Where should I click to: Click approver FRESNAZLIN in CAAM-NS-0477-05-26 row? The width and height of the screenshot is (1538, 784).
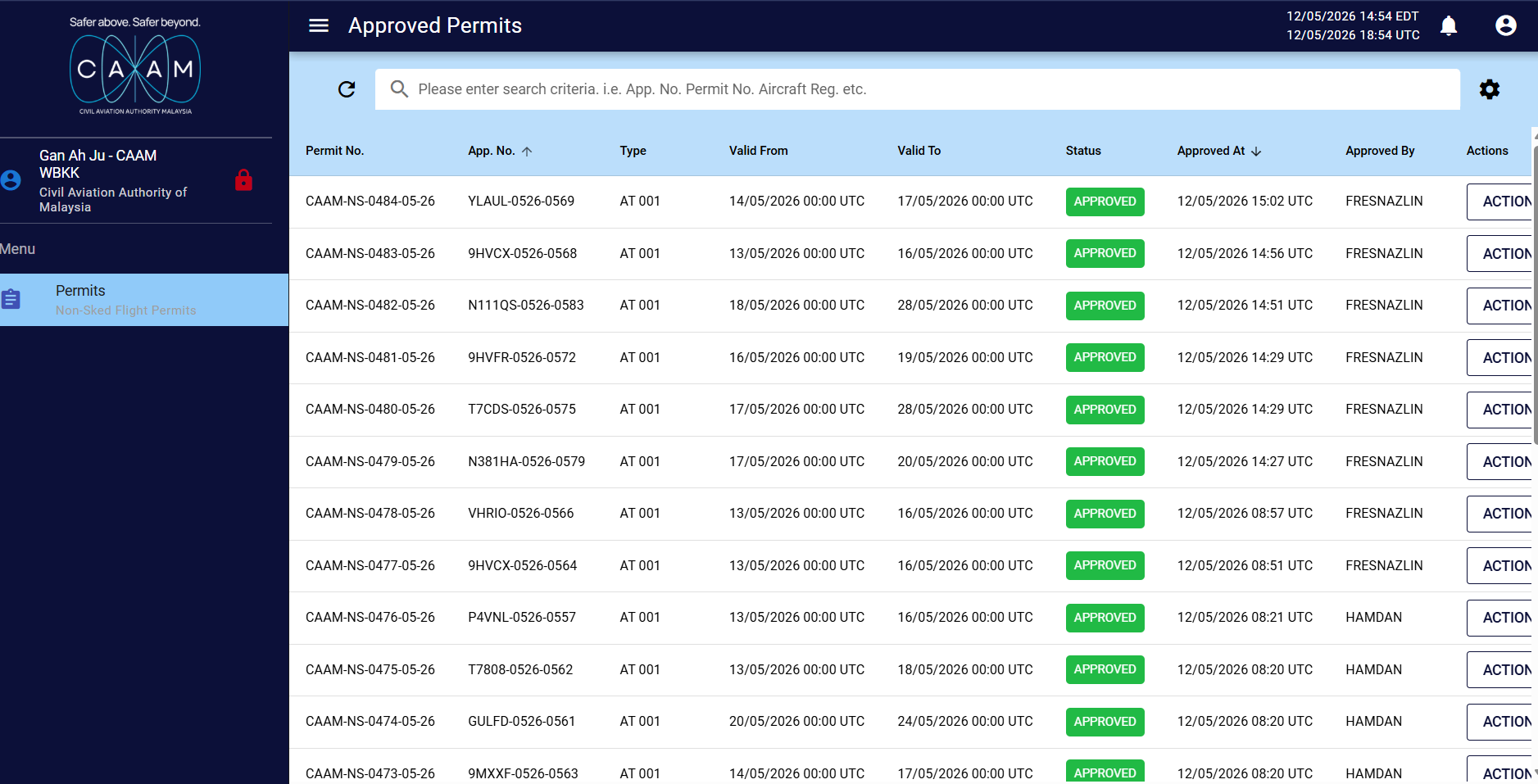1384,565
